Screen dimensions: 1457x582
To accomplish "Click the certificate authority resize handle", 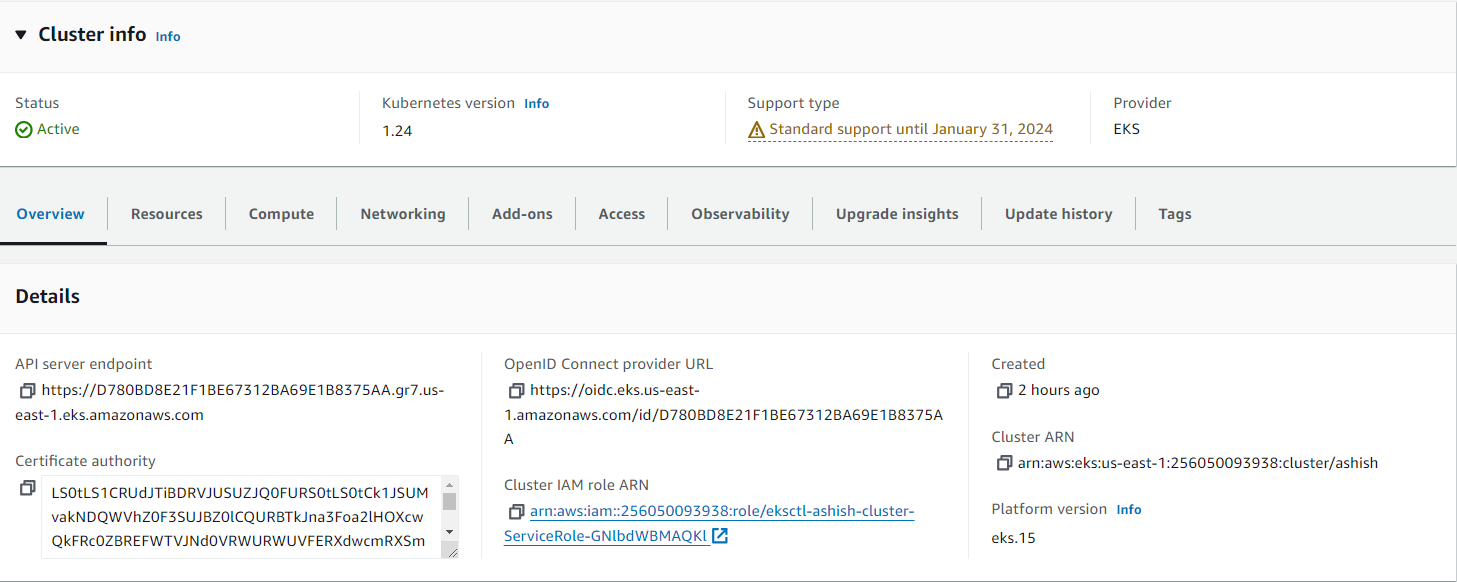I will click(x=452, y=550).
